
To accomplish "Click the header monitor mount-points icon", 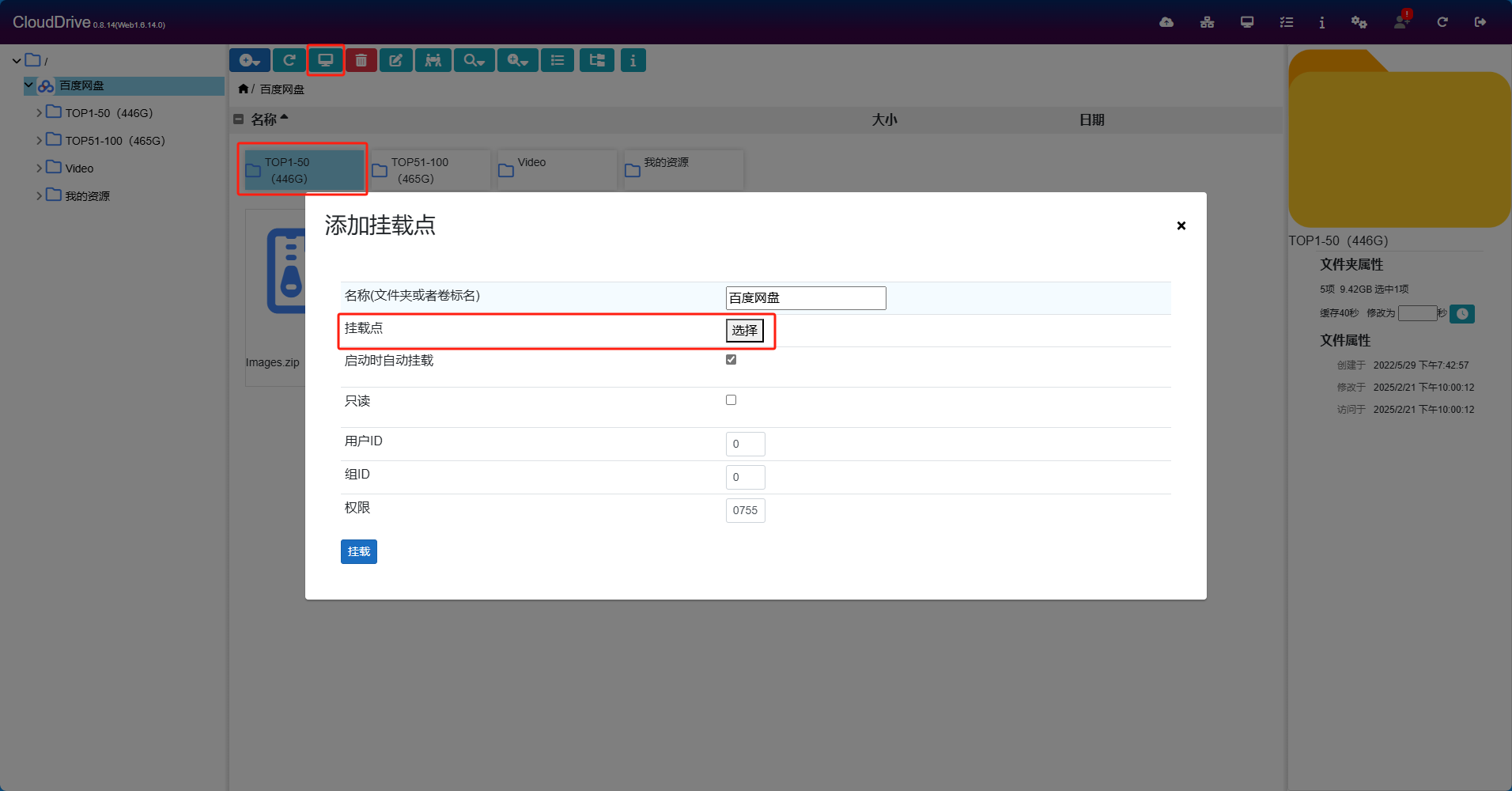I will [1247, 22].
